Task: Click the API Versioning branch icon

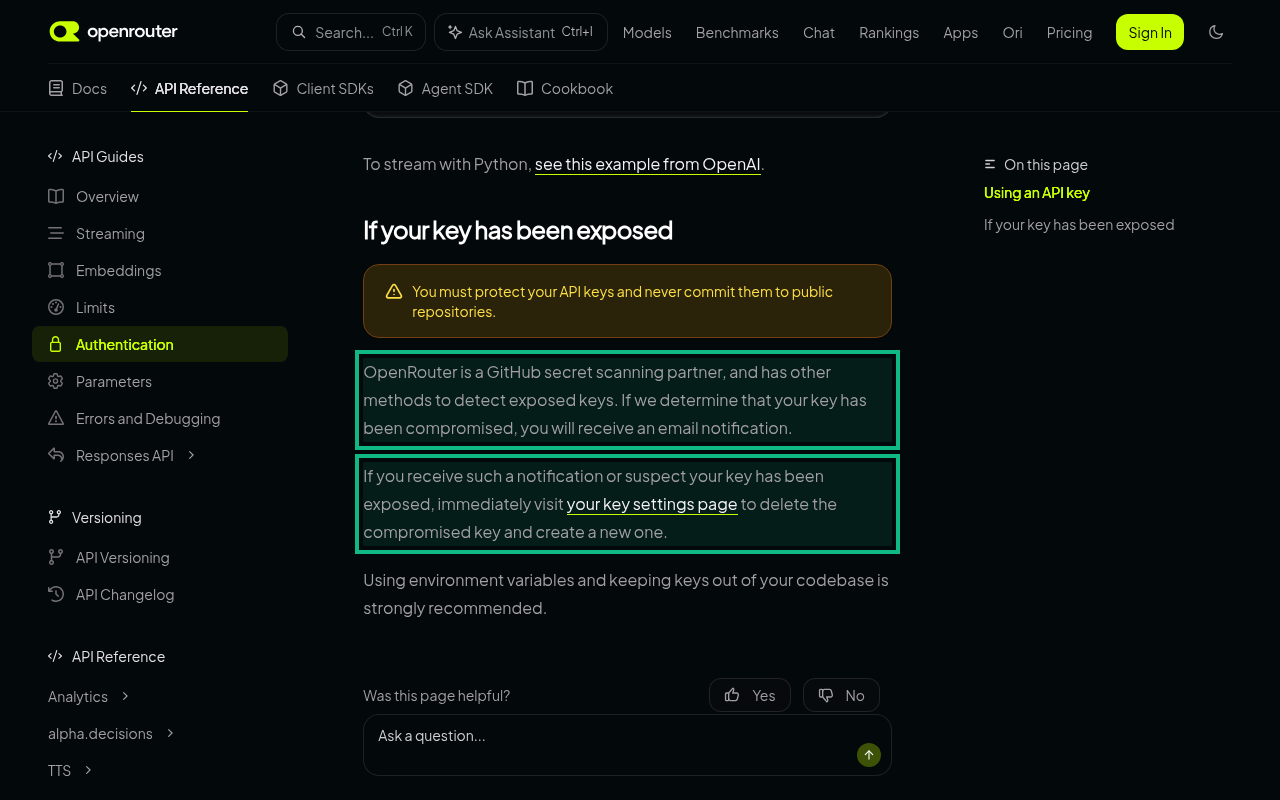Action: 56,557
